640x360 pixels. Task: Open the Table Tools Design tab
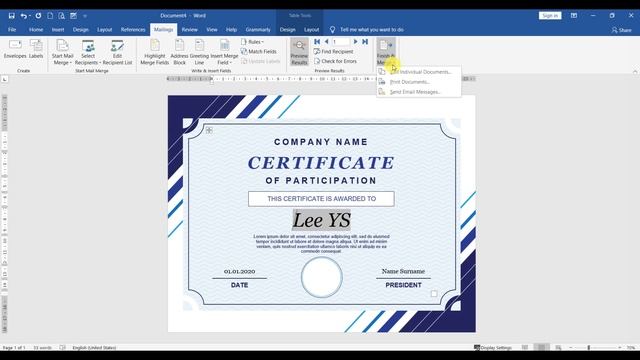coord(287,29)
